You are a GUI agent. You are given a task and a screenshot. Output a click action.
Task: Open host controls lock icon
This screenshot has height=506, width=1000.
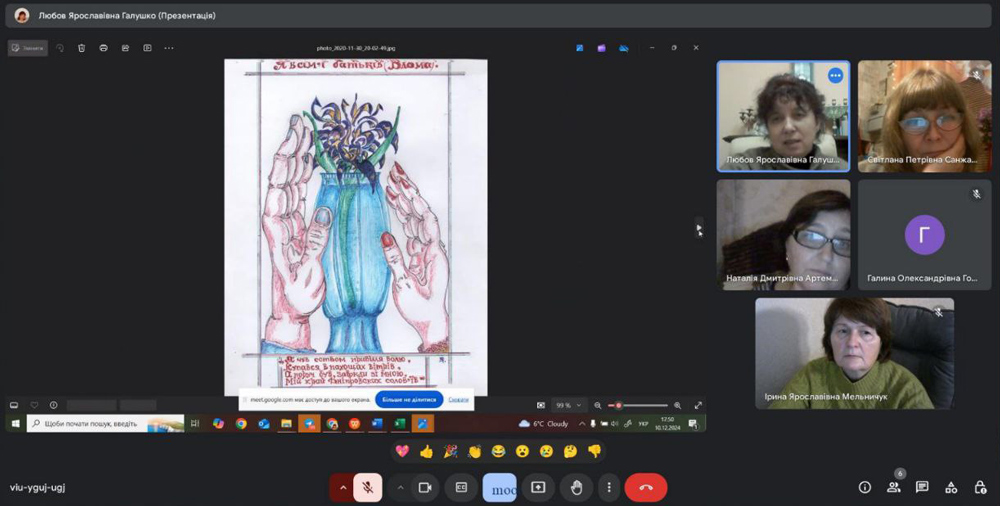tap(979, 487)
